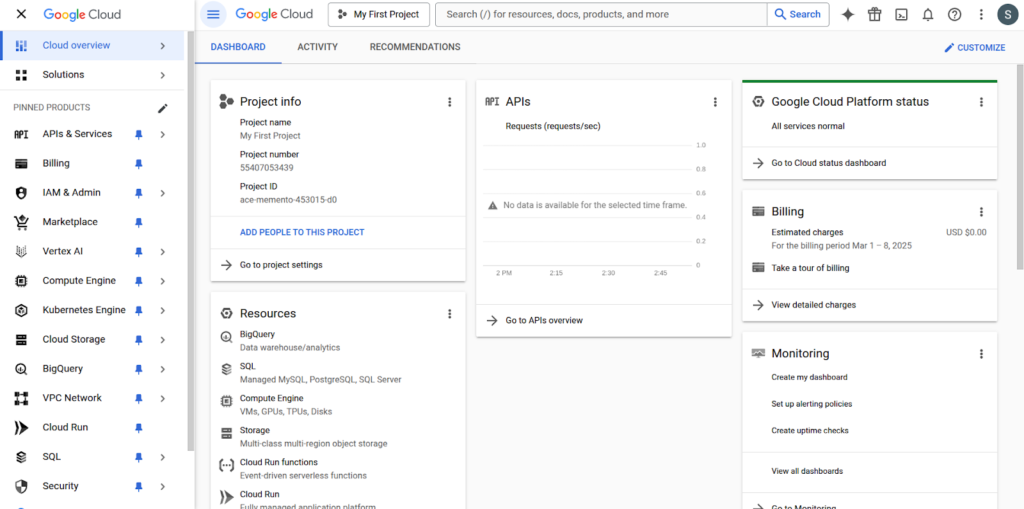Open Security sidebar menu item
This screenshot has height=509, width=1024.
click(x=92, y=486)
